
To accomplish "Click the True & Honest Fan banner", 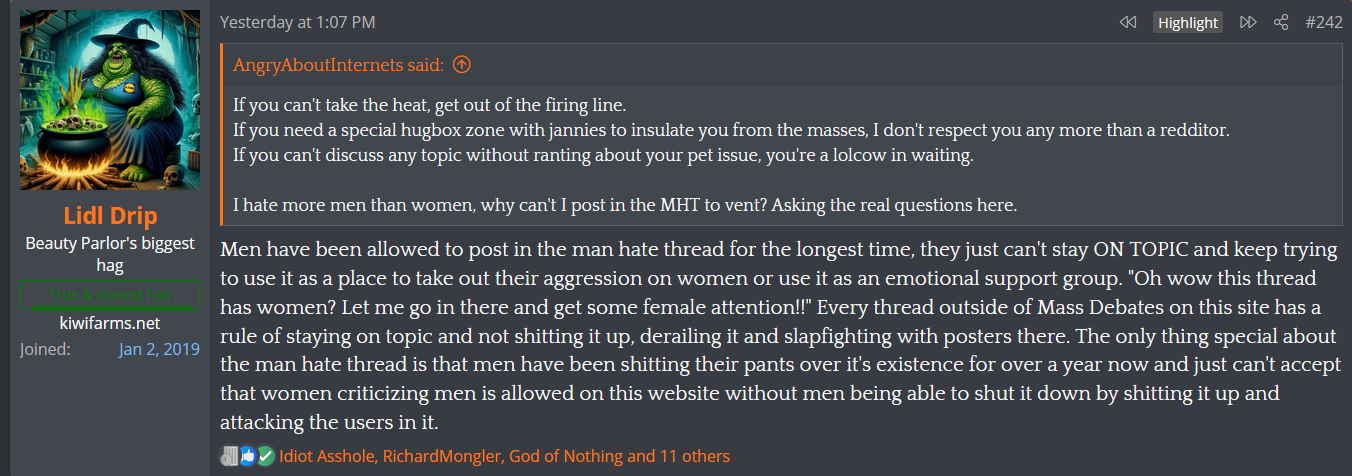I will (x=110, y=295).
